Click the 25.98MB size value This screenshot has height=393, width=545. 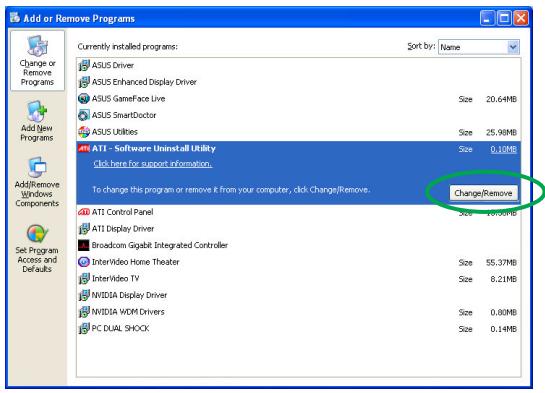(x=501, y=132)
